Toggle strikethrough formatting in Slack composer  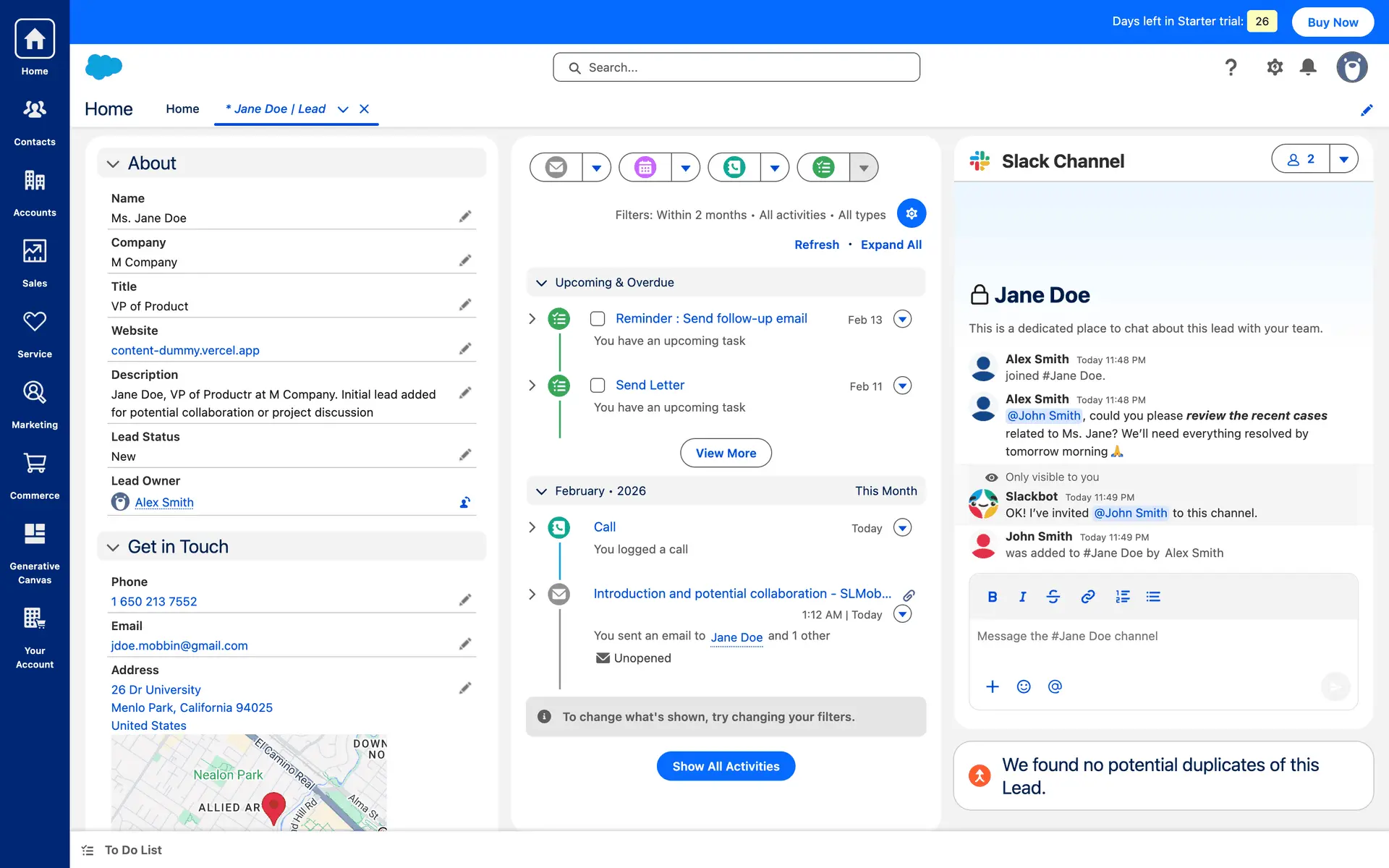[x=1053, y=597]
